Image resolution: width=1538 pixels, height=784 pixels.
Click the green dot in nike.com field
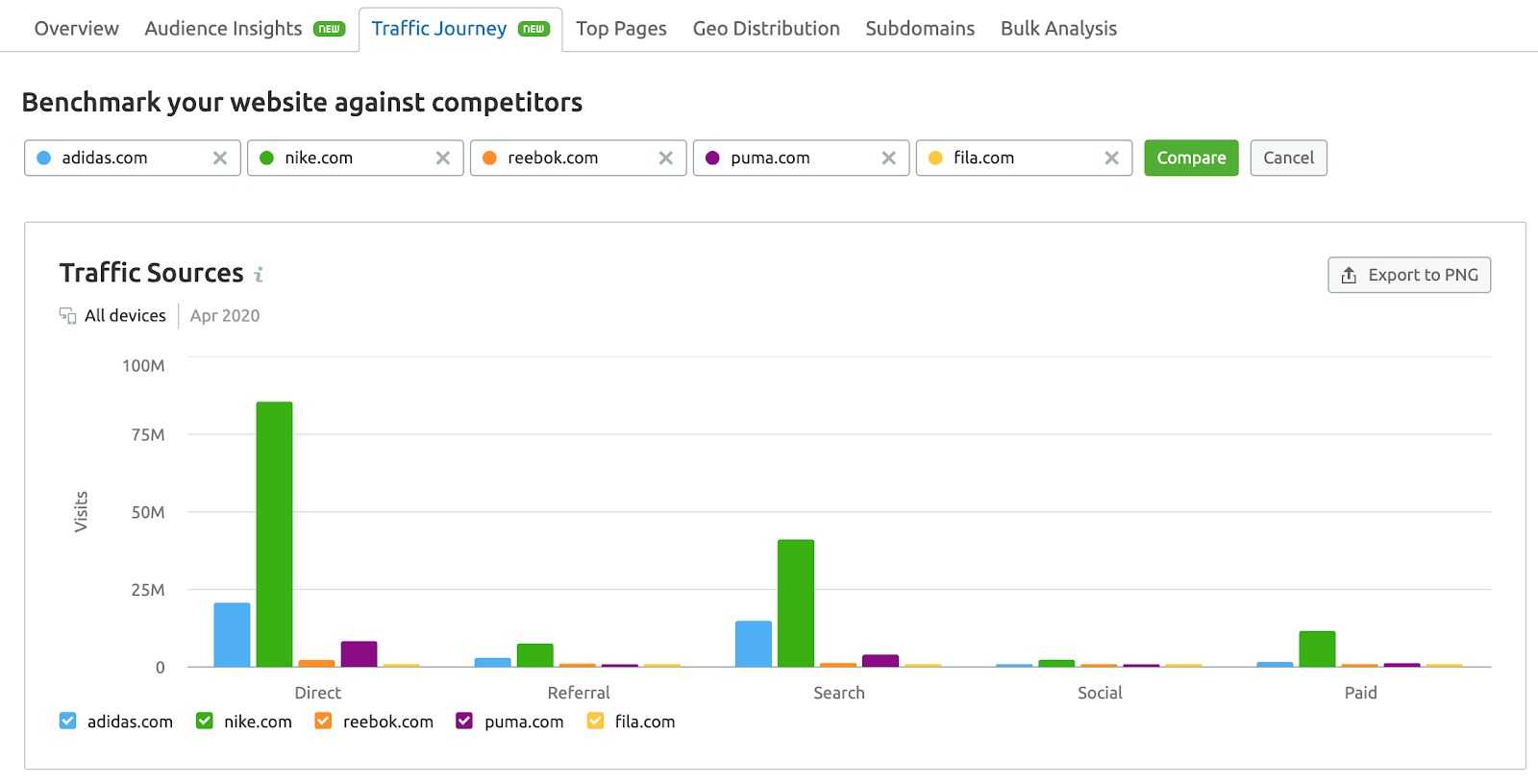click(x=266, y=158)
